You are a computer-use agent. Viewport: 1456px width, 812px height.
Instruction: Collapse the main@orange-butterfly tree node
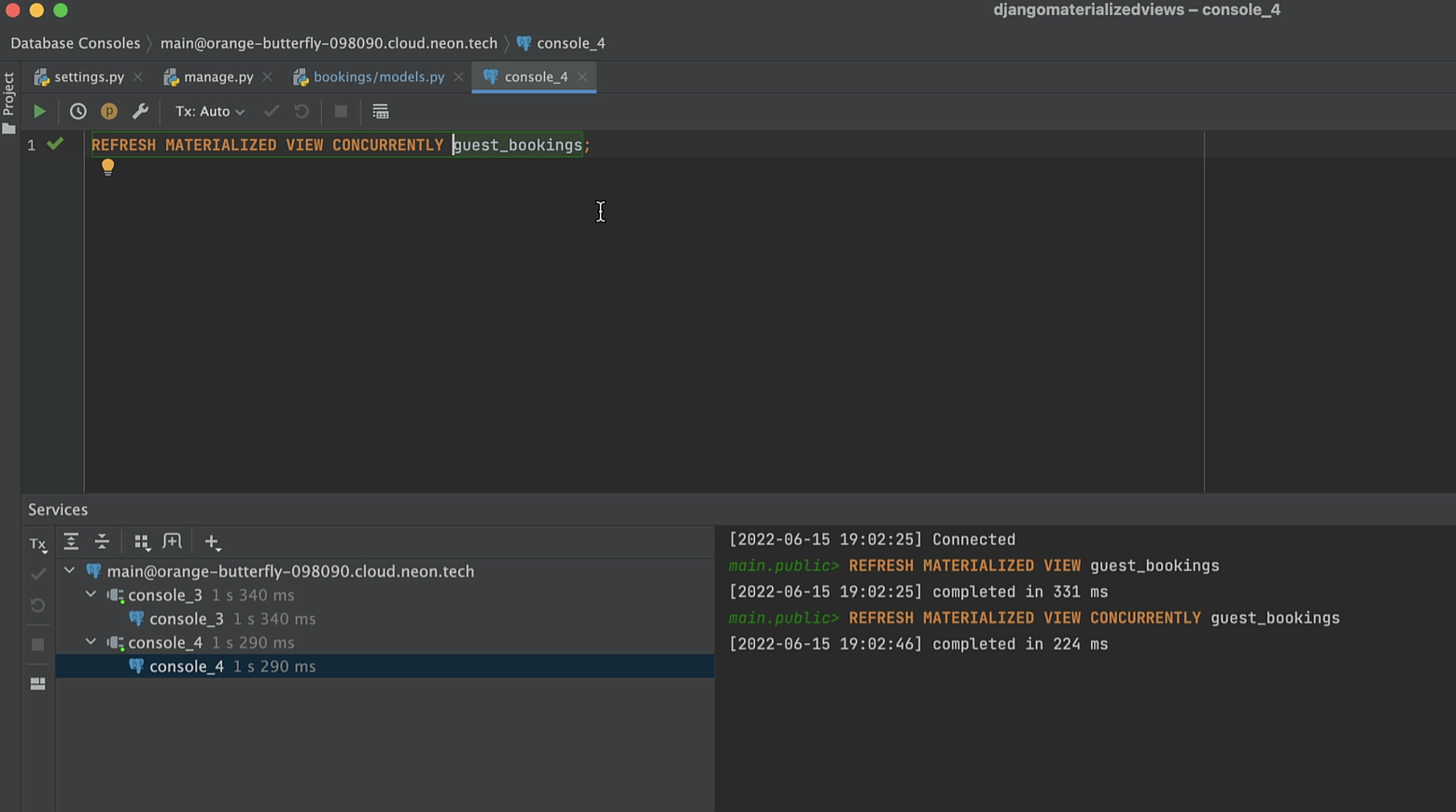pyautogui.click(x=69, y=570)
